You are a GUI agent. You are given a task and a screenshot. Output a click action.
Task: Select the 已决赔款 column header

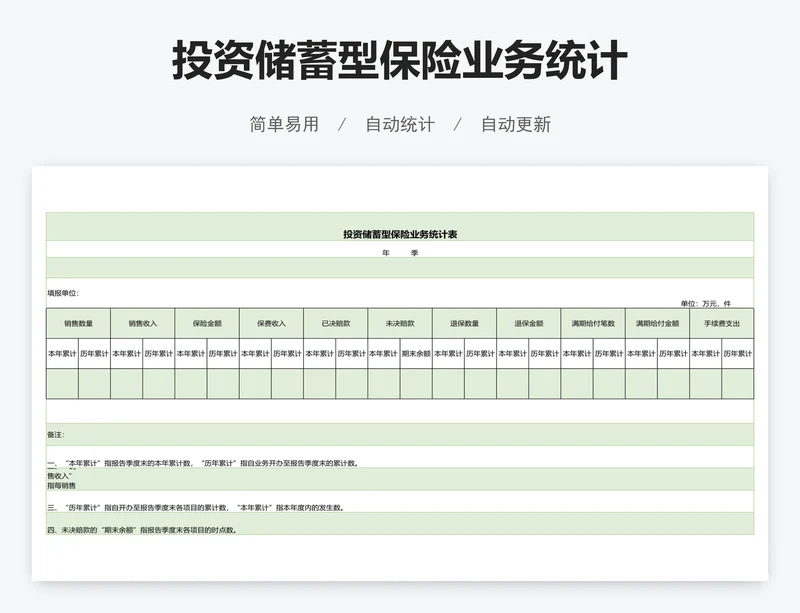tap(336, 323)
